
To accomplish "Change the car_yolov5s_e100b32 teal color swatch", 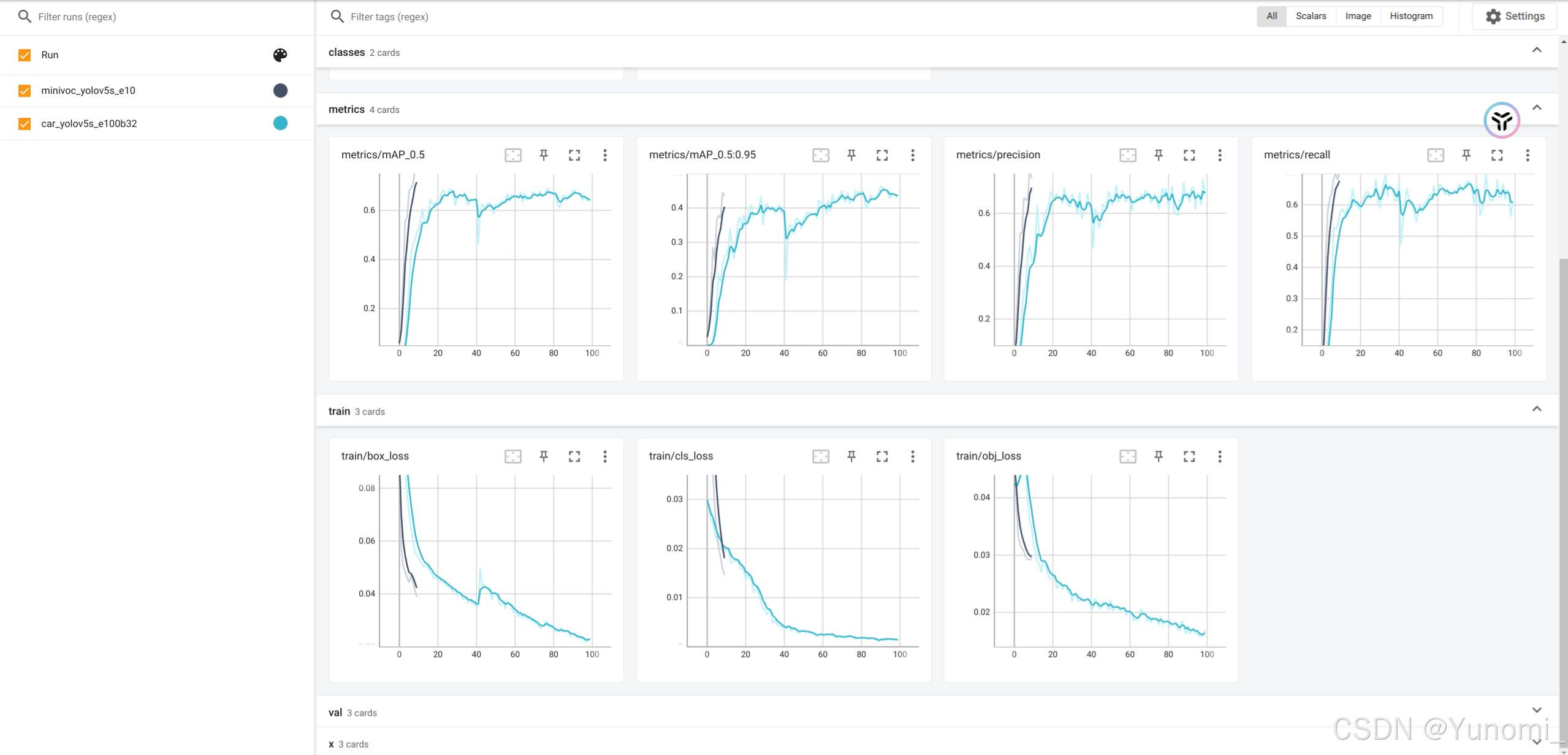I will click(280, 123).
